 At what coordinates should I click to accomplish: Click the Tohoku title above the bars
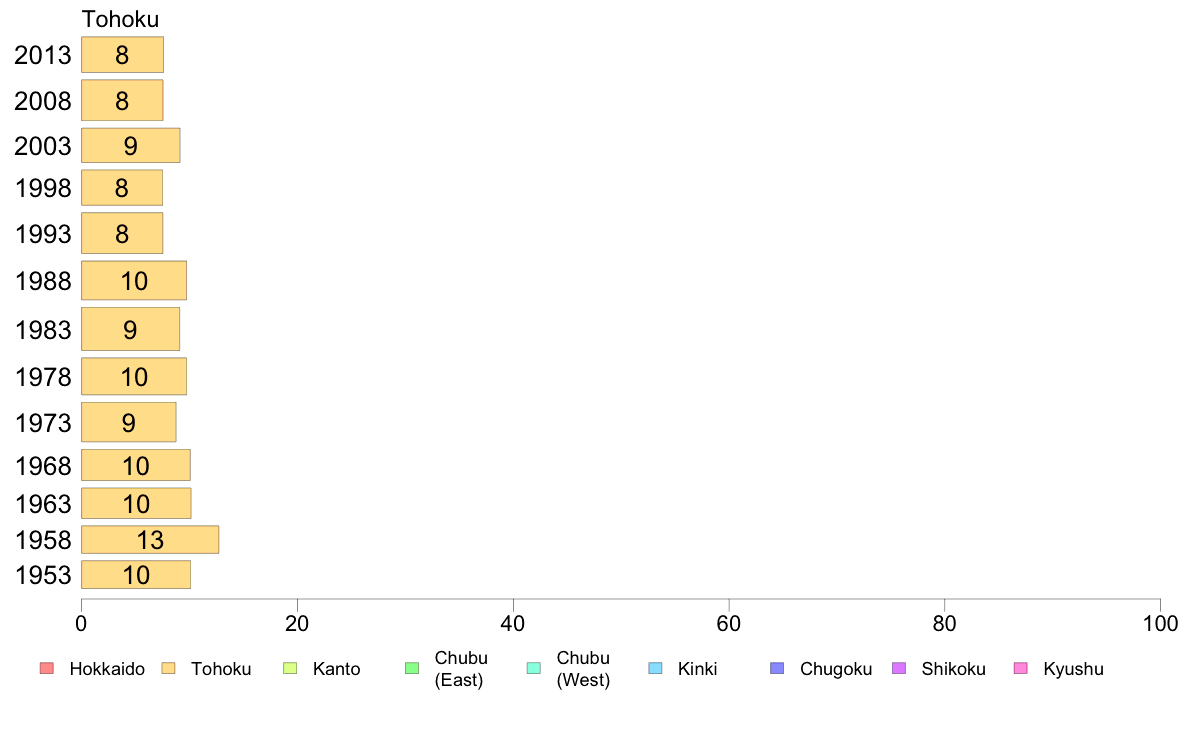[120, 19]
